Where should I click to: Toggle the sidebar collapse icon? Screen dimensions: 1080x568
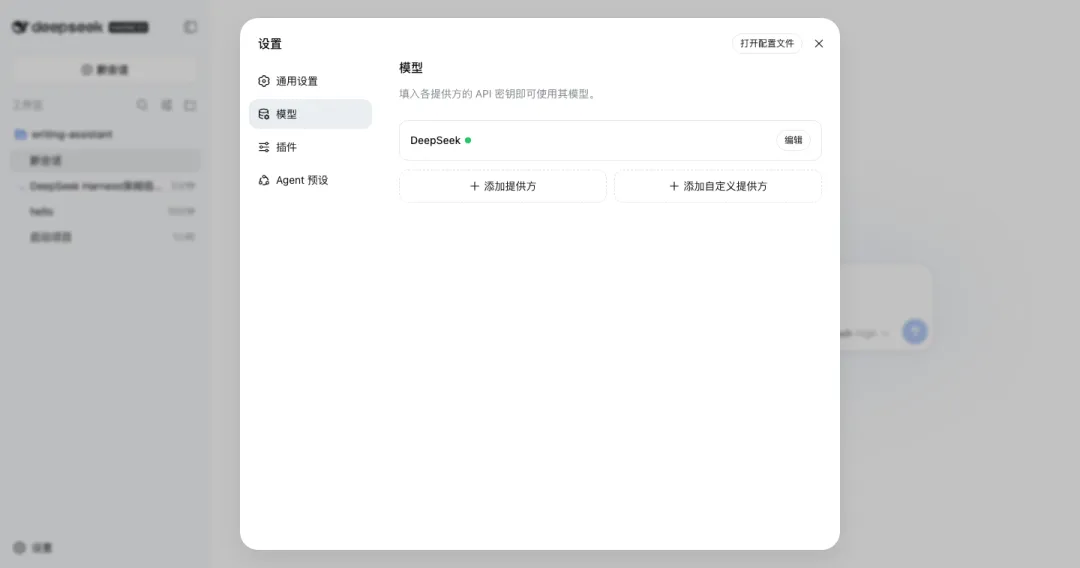pos(191,27)
